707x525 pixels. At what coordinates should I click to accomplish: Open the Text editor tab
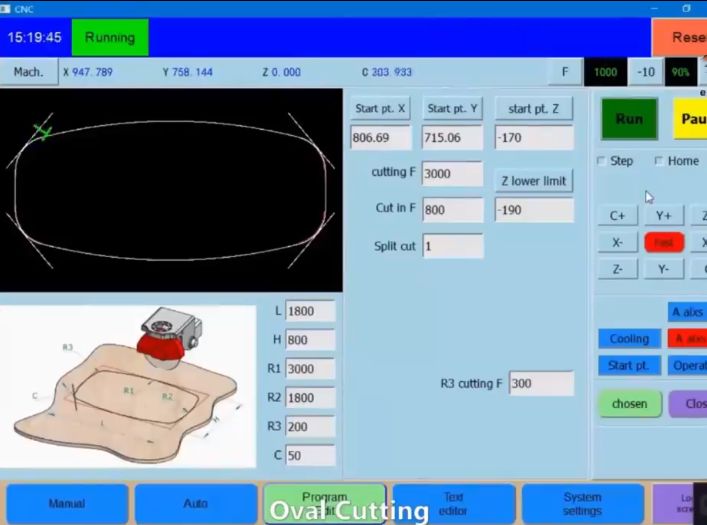453,504
